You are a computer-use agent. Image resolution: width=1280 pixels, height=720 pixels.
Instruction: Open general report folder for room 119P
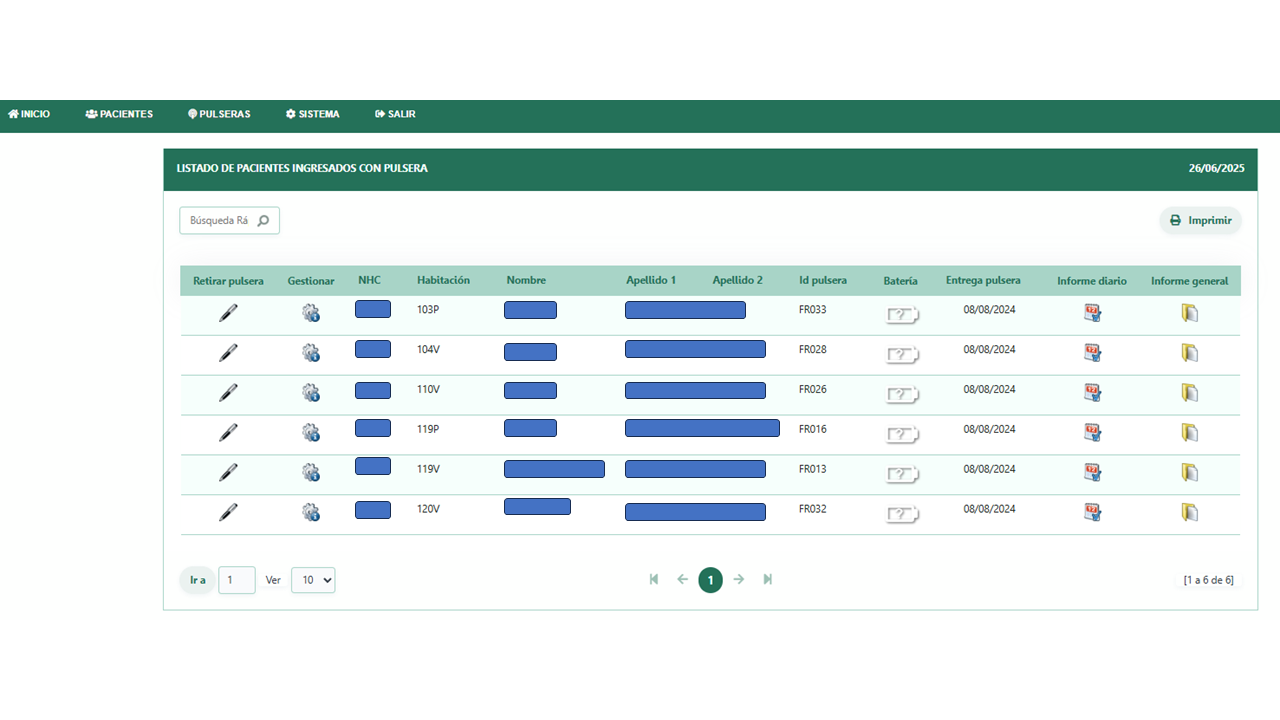[1189, 433]
